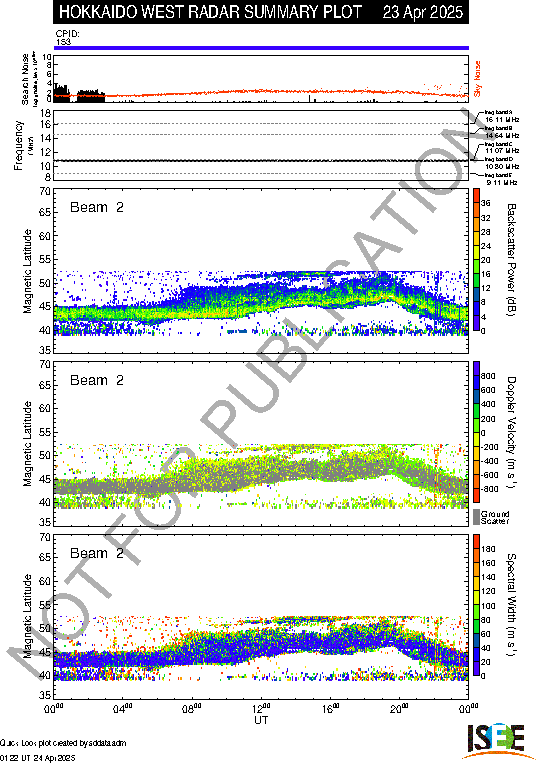Click the Beam 2 label in velocity panel
This screenshot has width=536, height=763.
(97, 380)
